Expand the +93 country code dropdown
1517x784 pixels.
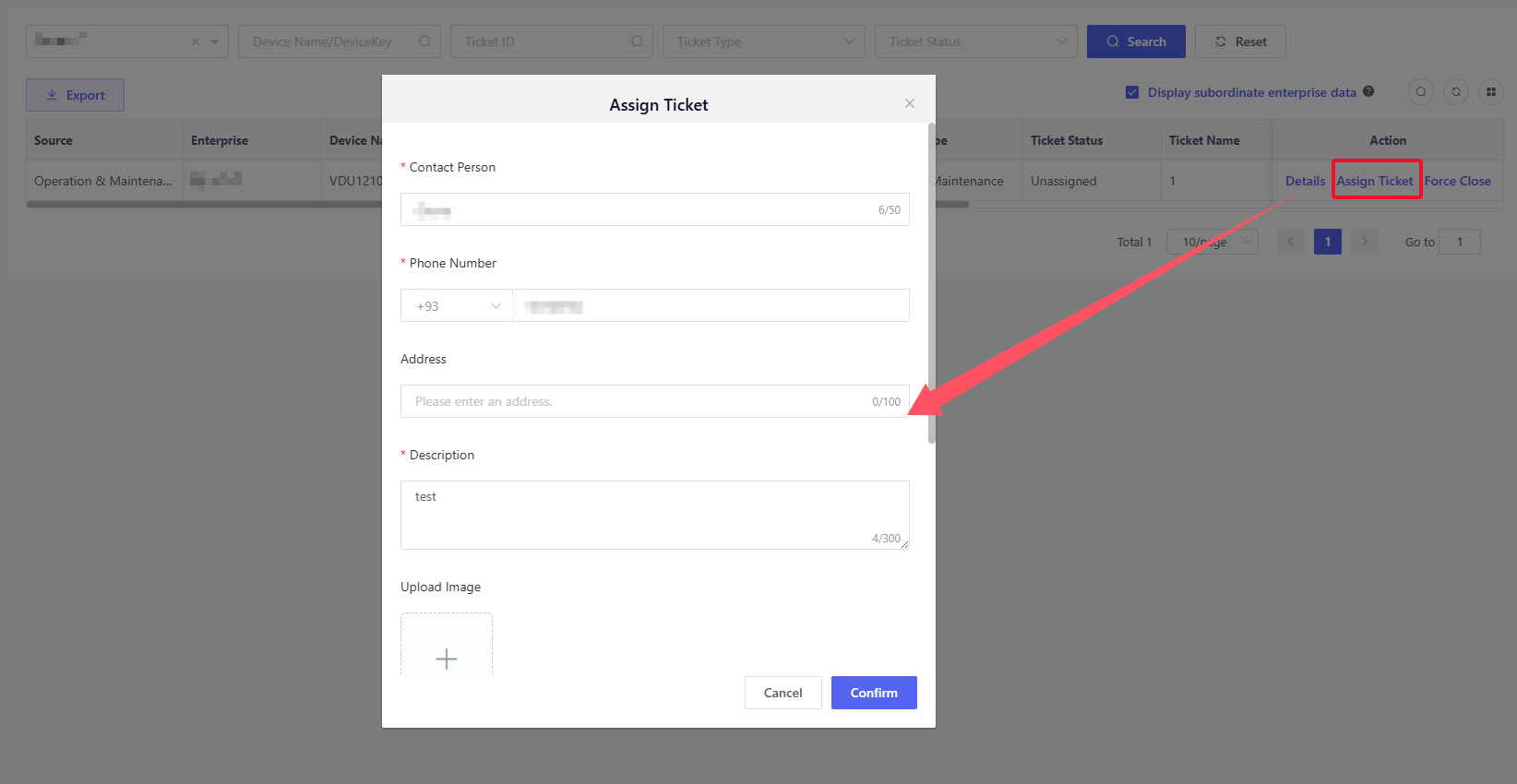tap(458, 306)
